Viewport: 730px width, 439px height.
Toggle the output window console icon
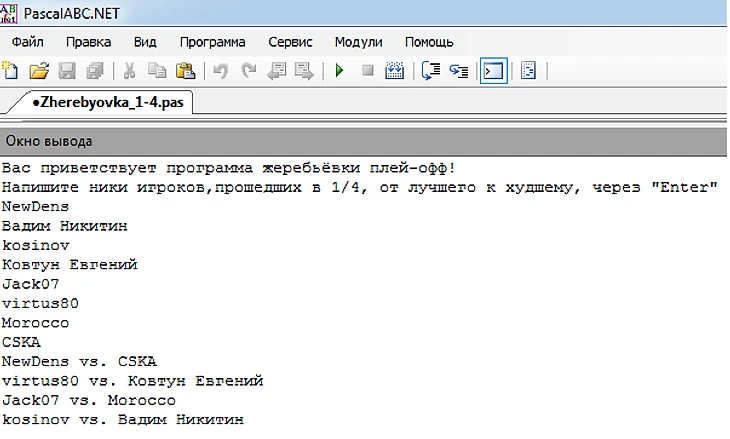tap(493, 71)
